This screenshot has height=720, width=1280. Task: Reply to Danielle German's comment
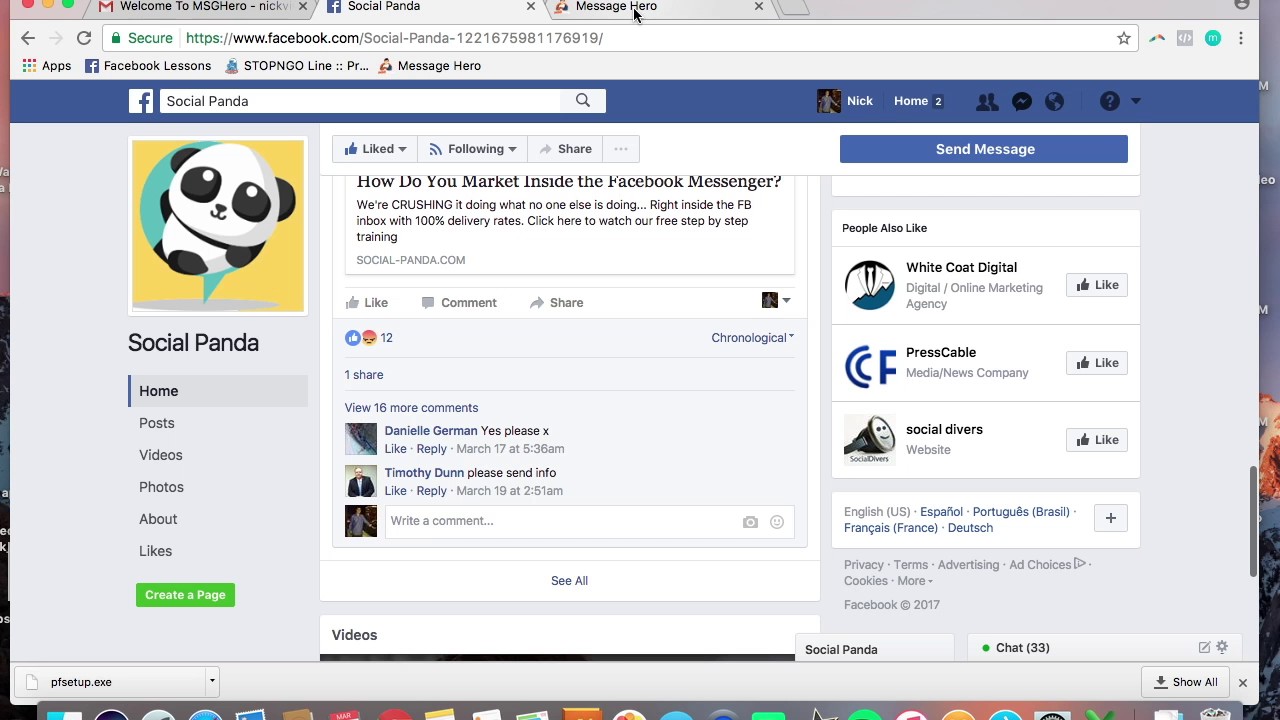pos(431,449)
